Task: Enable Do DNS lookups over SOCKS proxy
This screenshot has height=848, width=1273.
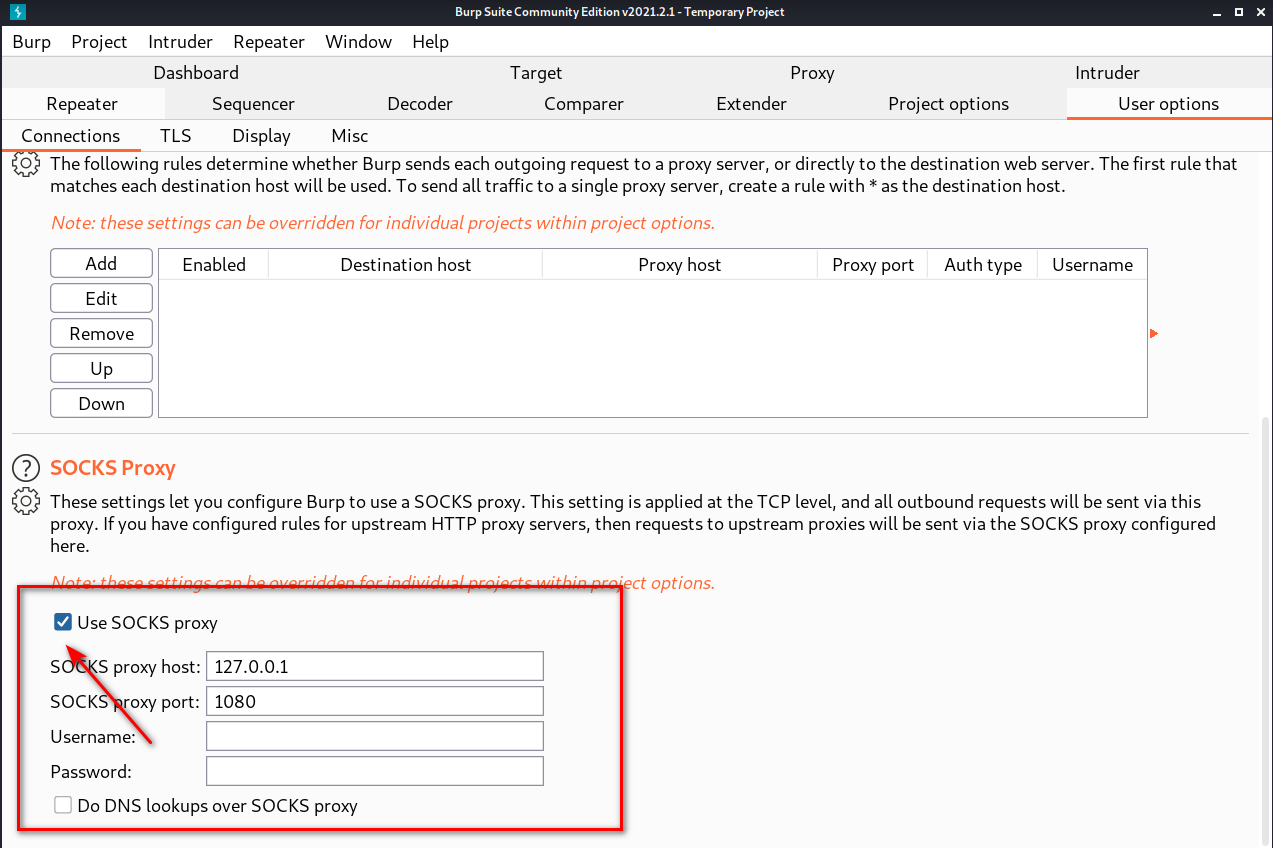Action: (x=64, y=805)
